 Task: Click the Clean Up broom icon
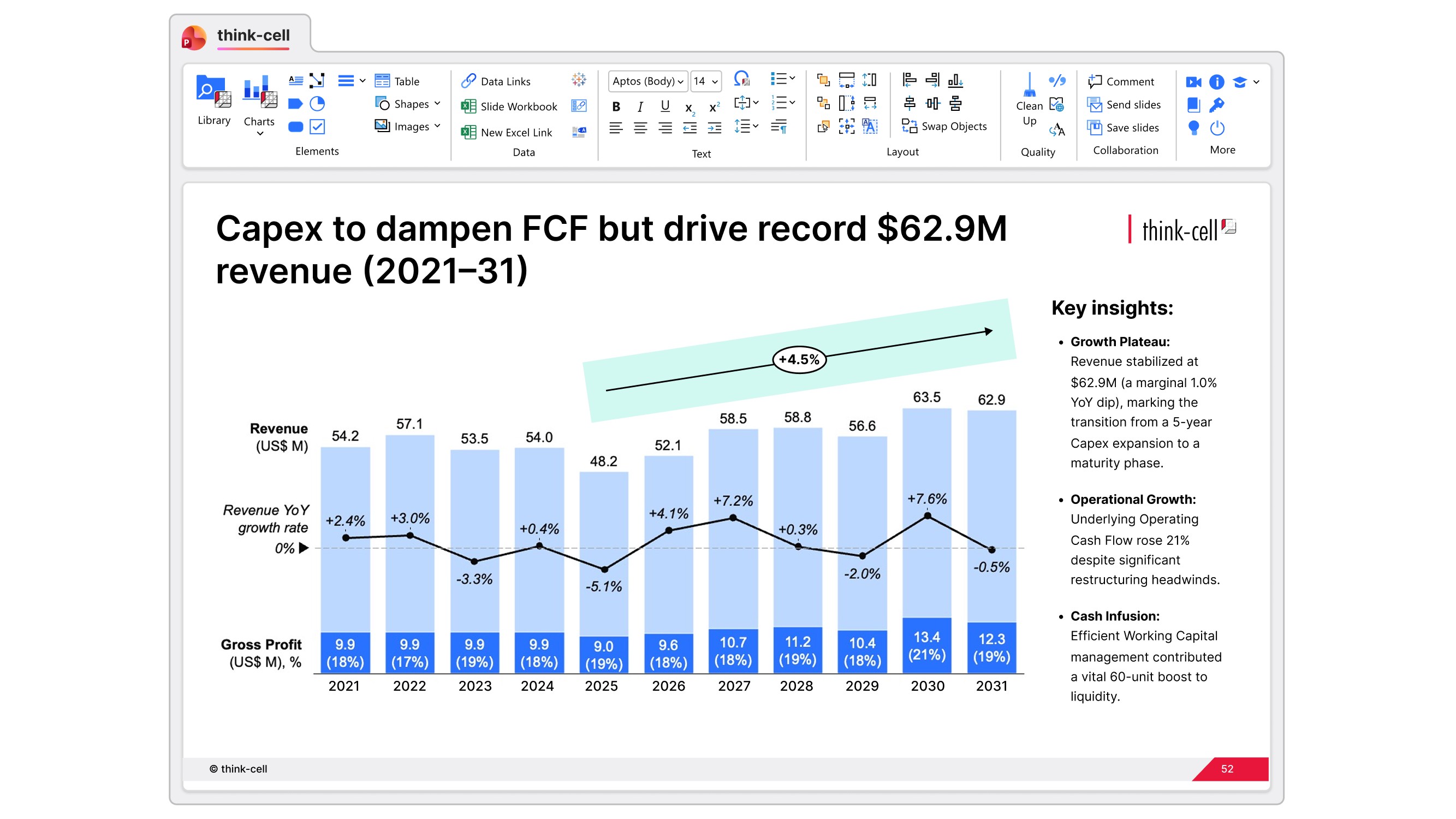(x=1029, y=87)
